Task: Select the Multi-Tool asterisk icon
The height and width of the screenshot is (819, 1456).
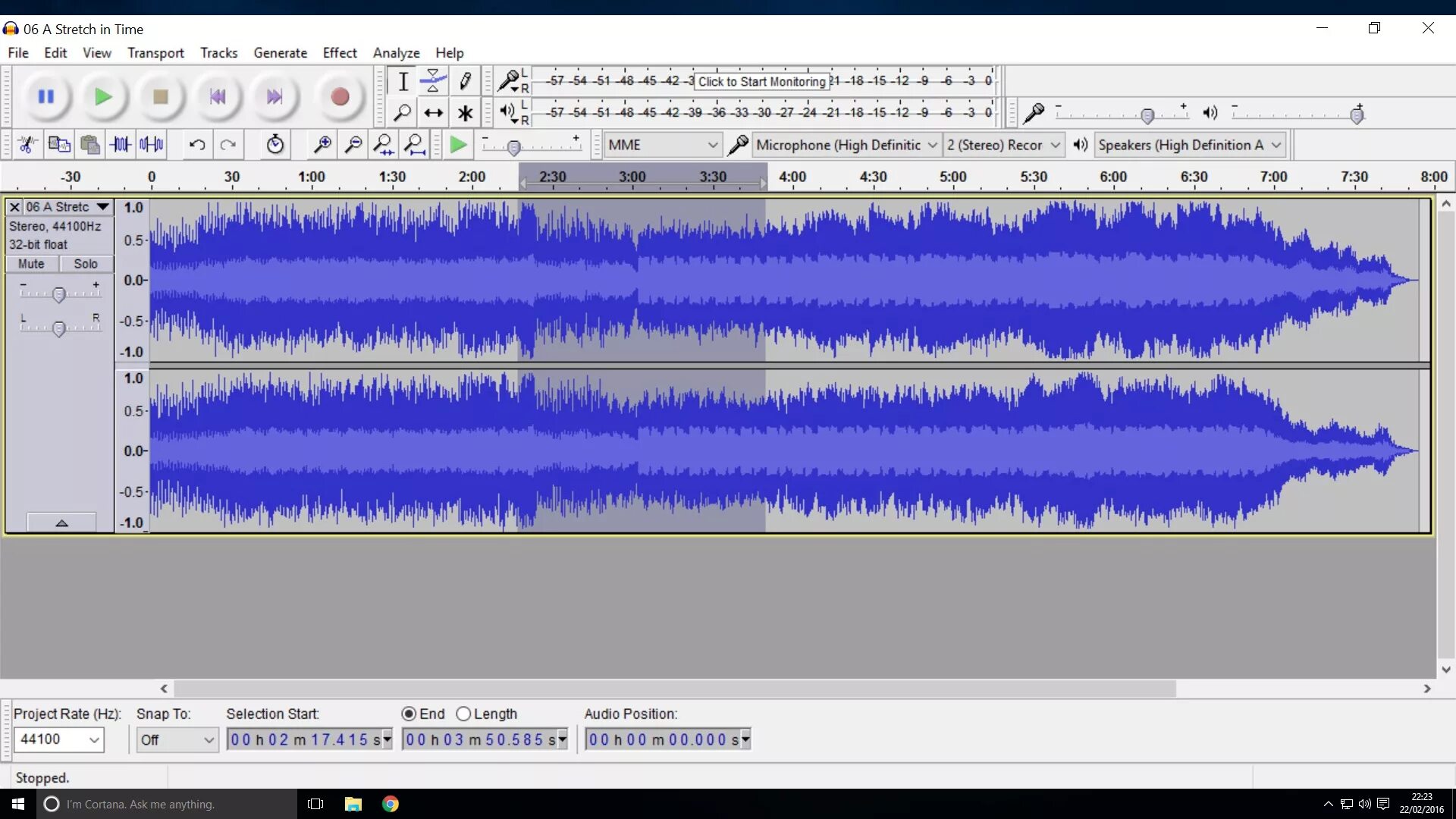Action: 465,113
